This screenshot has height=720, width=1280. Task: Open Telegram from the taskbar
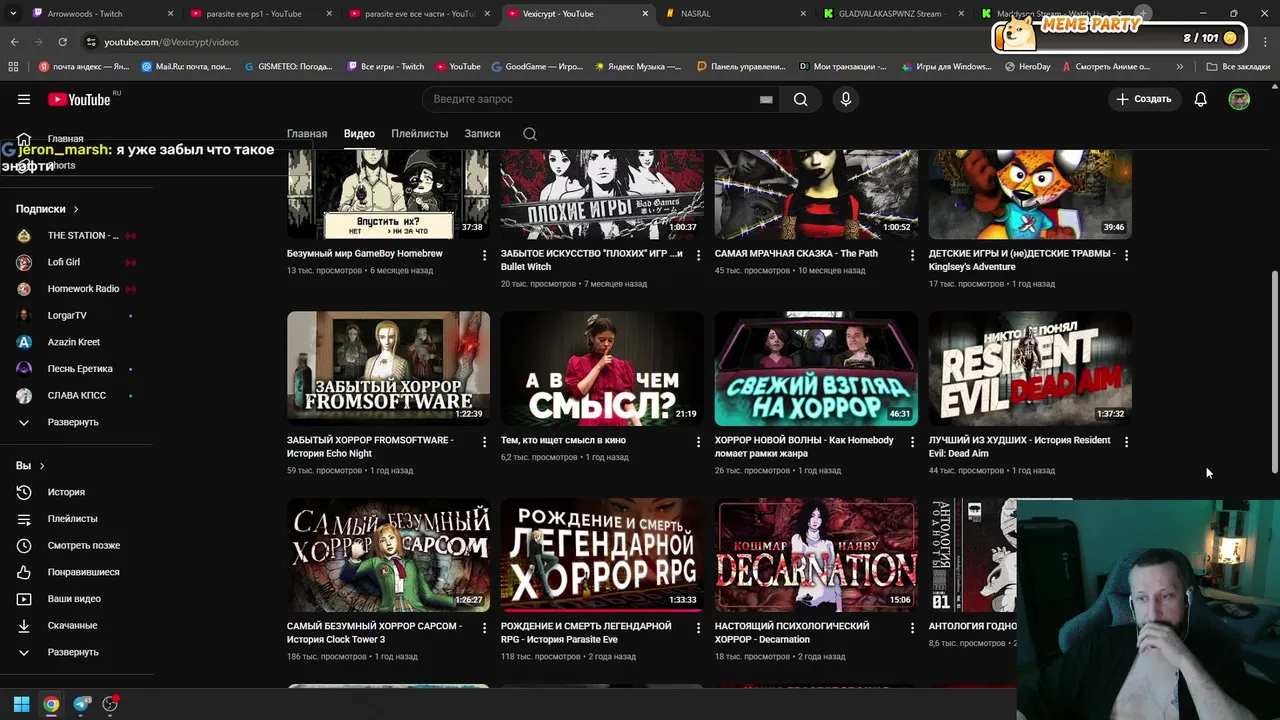click(x=82, y=704)
